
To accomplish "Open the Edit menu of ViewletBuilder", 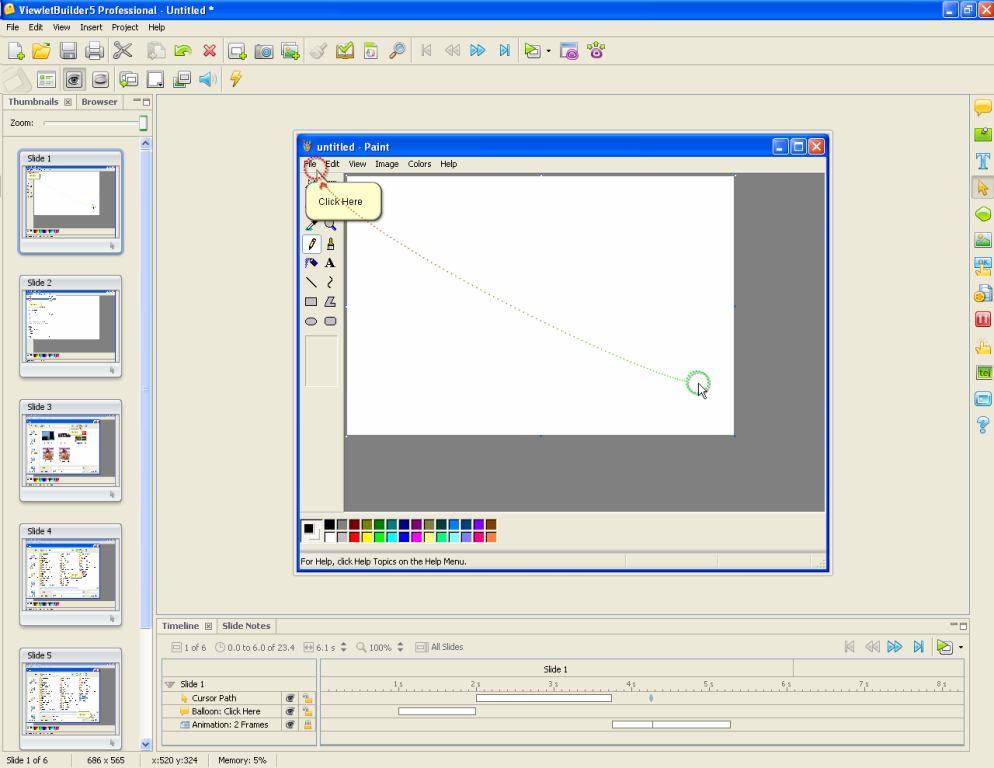I will (36, 27).
